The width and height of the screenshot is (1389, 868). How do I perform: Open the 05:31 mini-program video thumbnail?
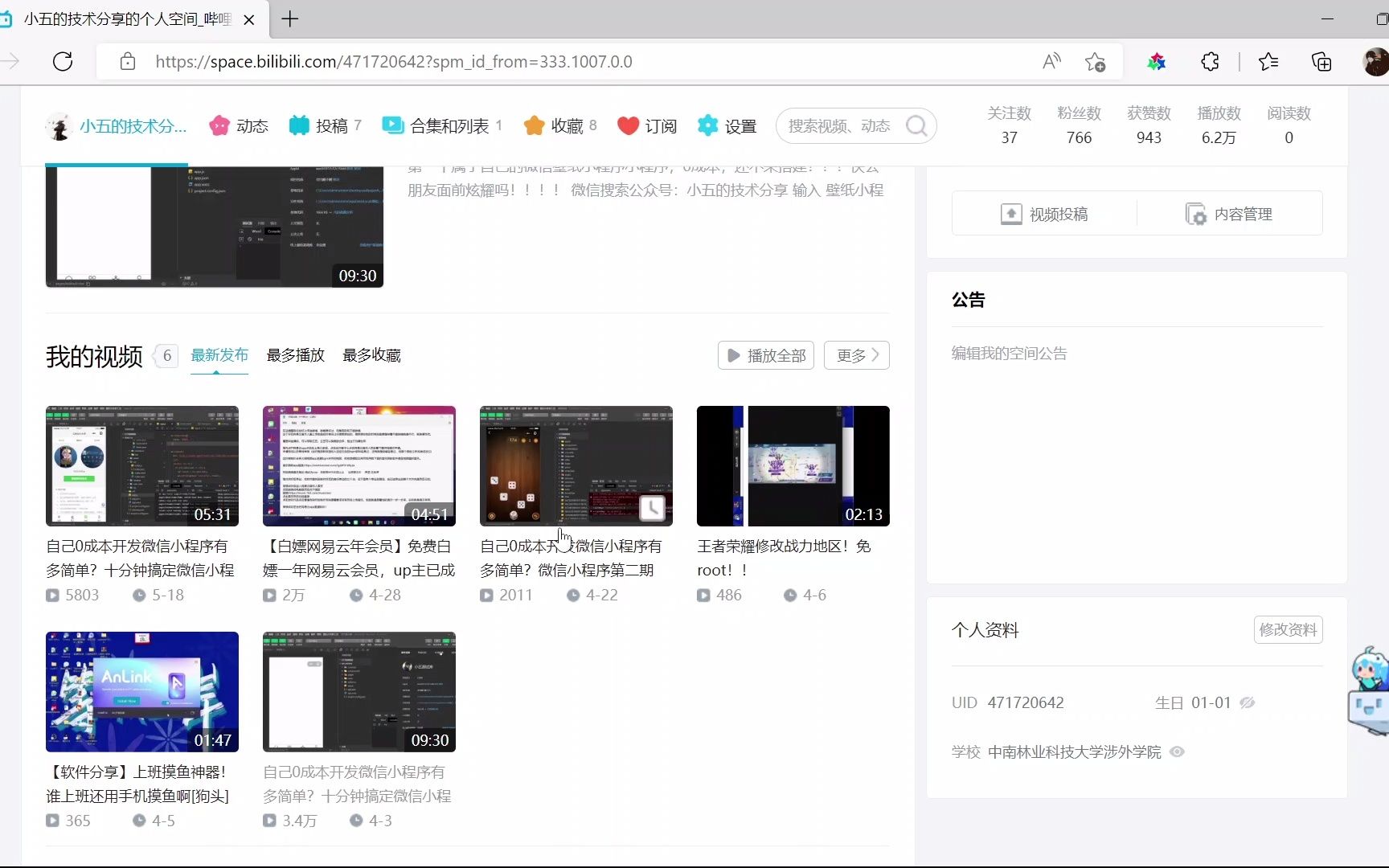142,466
